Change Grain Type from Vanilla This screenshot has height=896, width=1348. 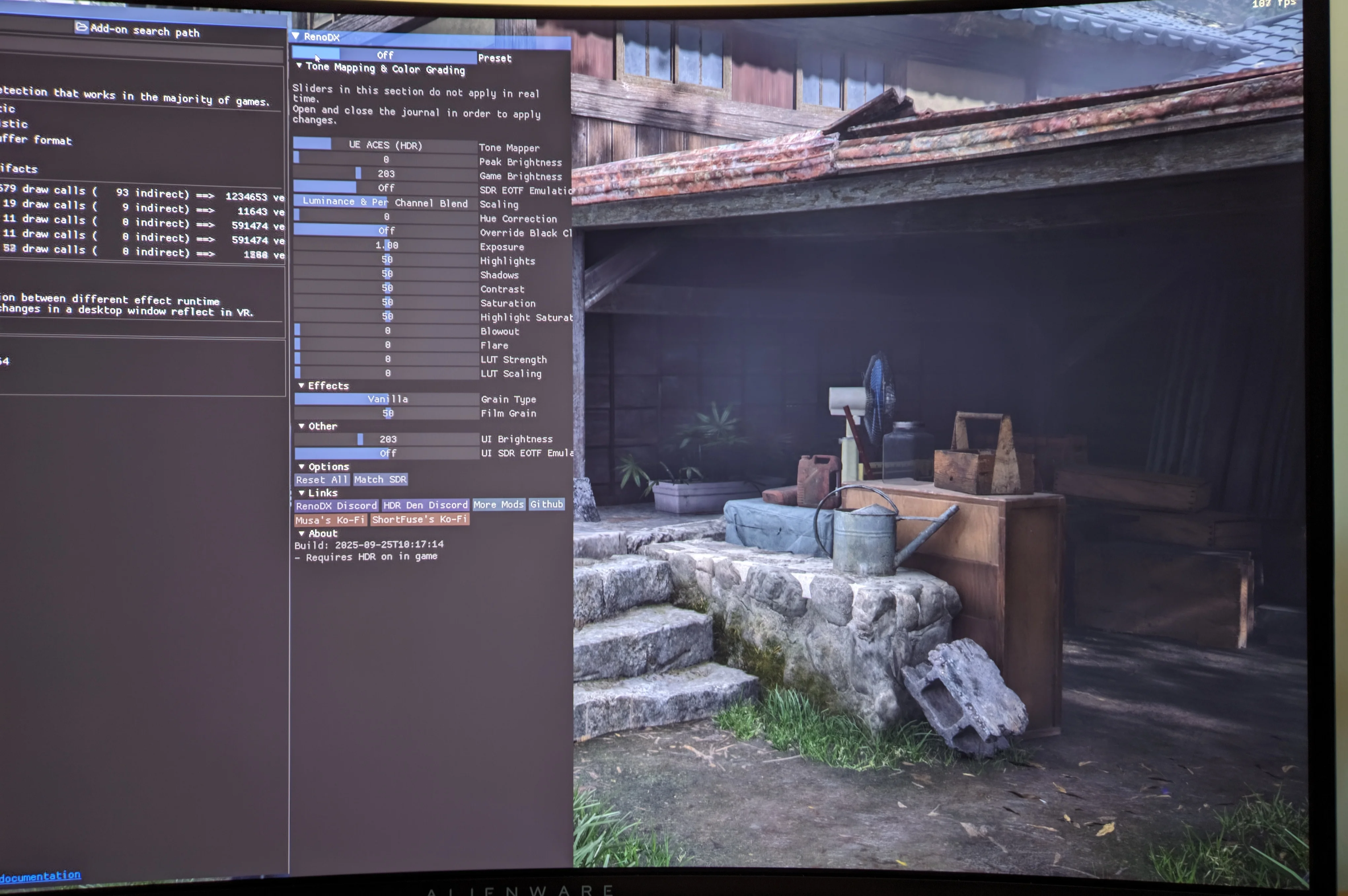click(x=387, y=399)
